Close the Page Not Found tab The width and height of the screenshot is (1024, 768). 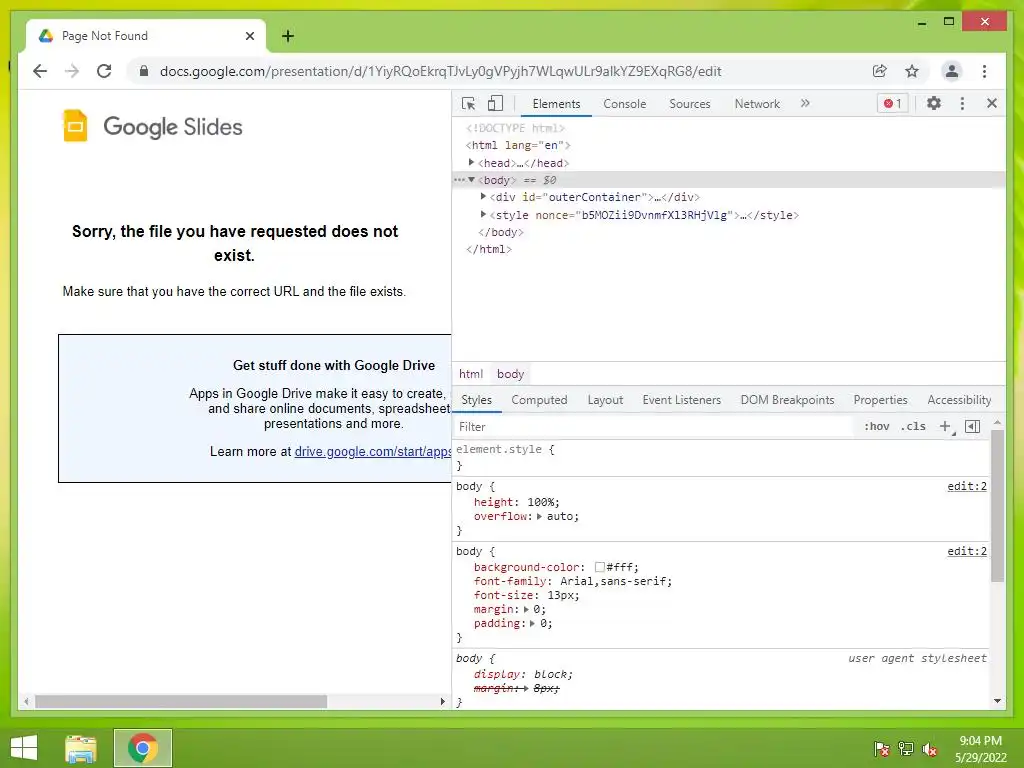[249, 36]
